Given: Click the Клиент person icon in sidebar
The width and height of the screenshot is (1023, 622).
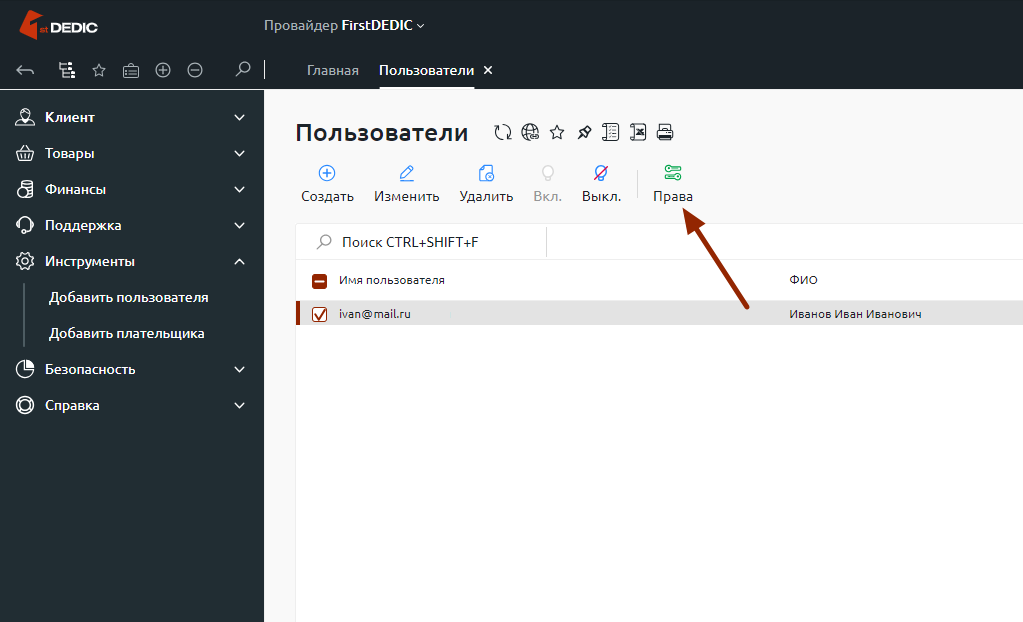Looking at the screenshot, I should pos(25,117).
